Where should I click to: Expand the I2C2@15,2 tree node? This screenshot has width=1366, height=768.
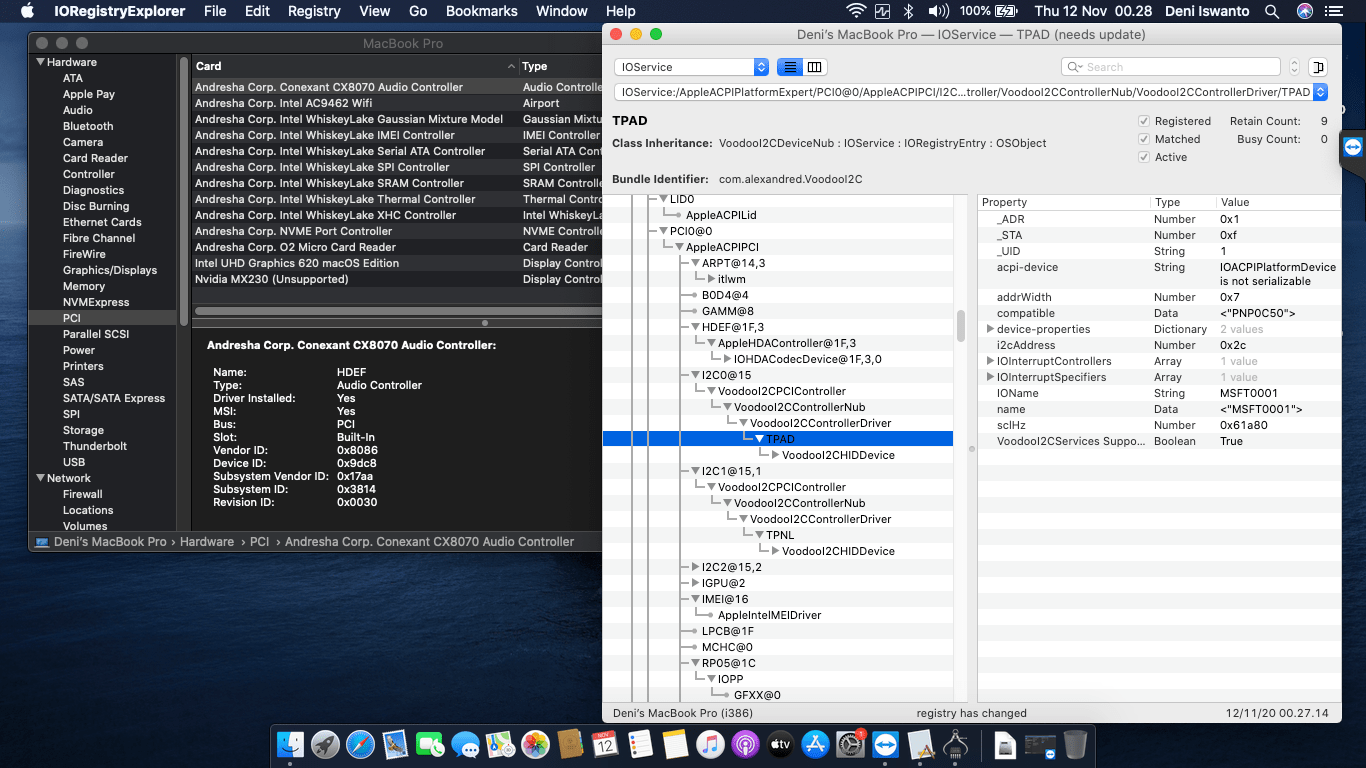click(695, 567)
